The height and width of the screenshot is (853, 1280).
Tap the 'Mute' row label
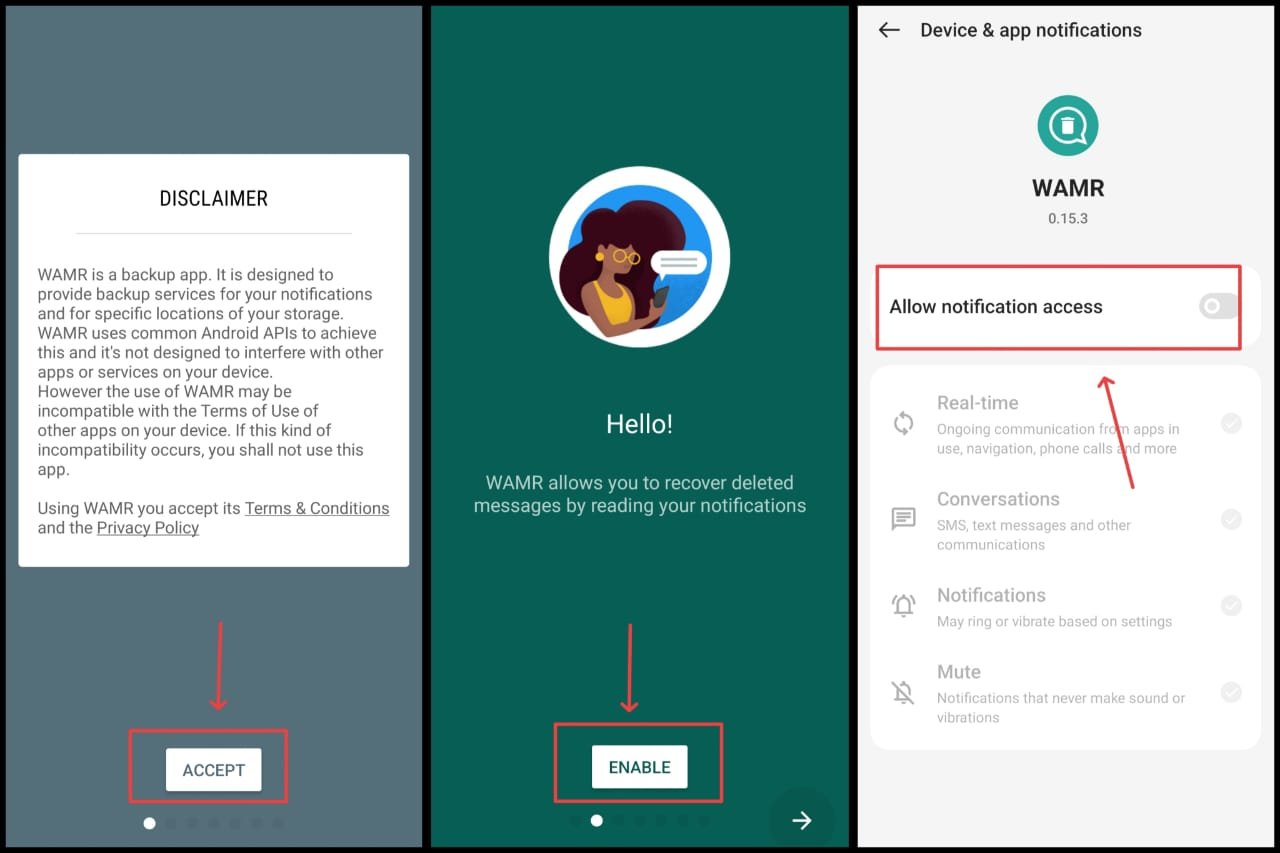(959, 672)
